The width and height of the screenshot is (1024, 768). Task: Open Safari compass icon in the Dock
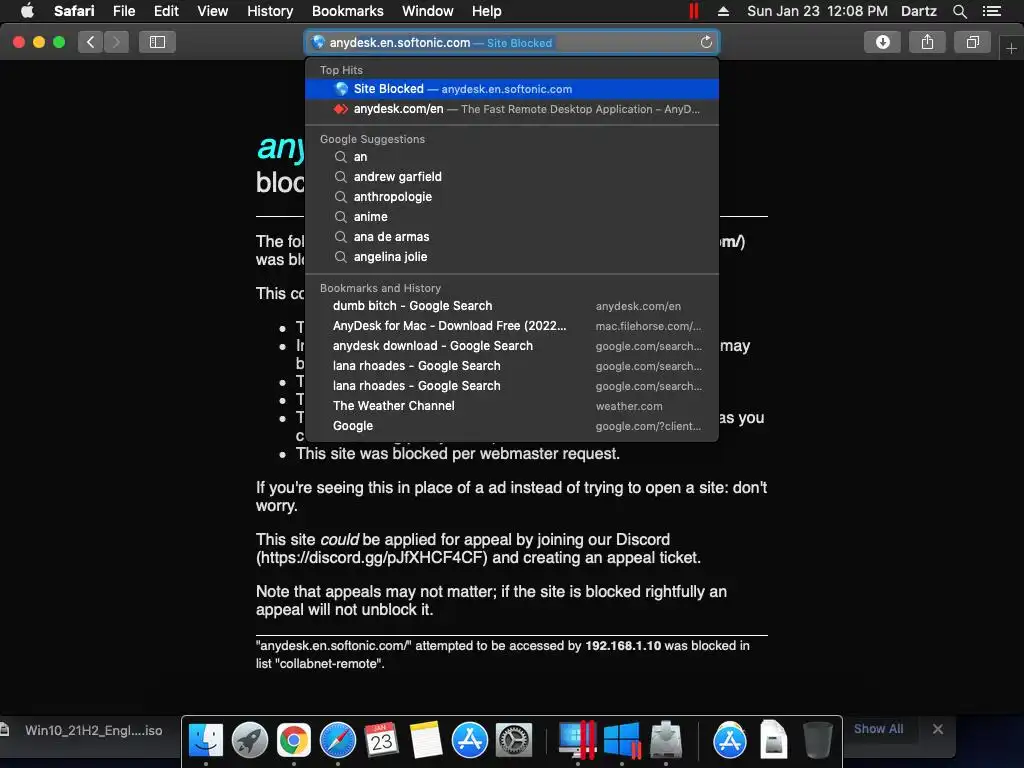coord(338,741)
